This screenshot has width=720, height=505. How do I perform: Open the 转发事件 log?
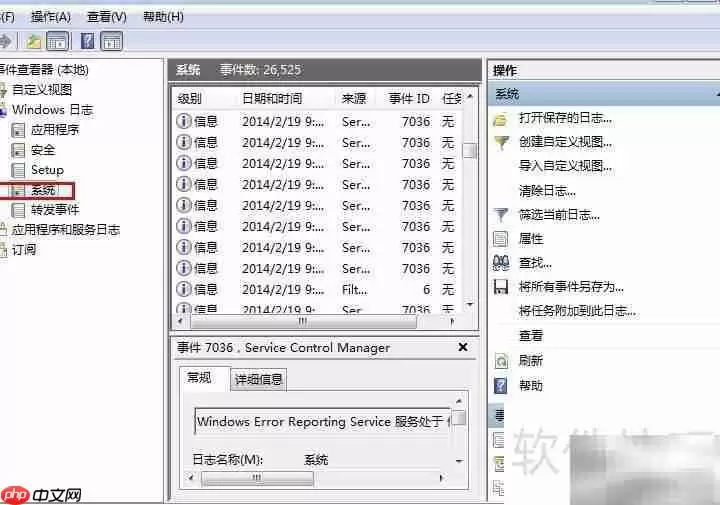click(55, 210)
